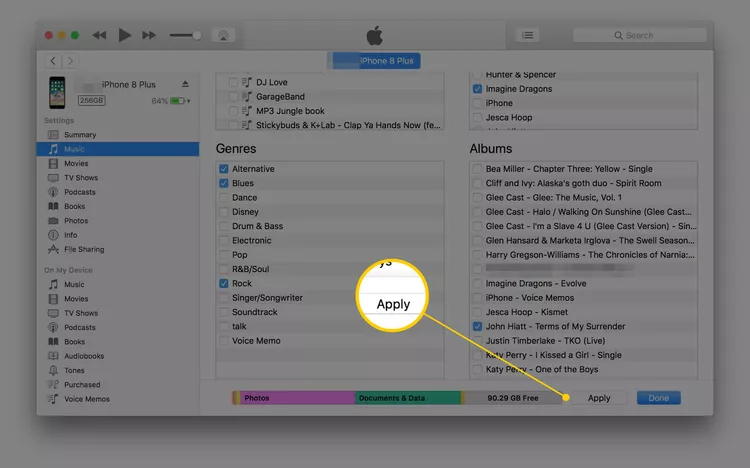
Task: Uncheck John Hiatt - Terms of My Surrender
Action: (477, 327)
